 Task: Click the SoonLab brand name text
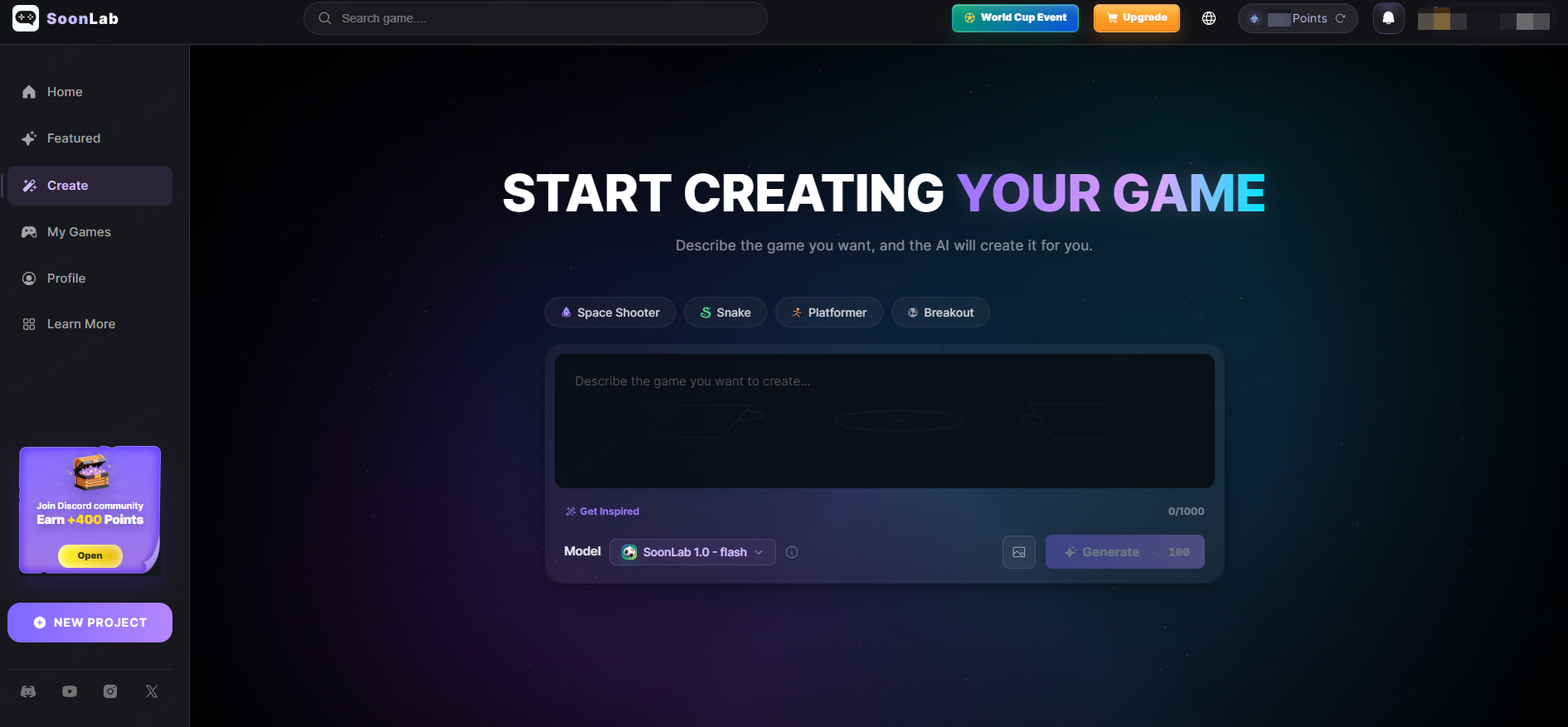click(82, 18)
